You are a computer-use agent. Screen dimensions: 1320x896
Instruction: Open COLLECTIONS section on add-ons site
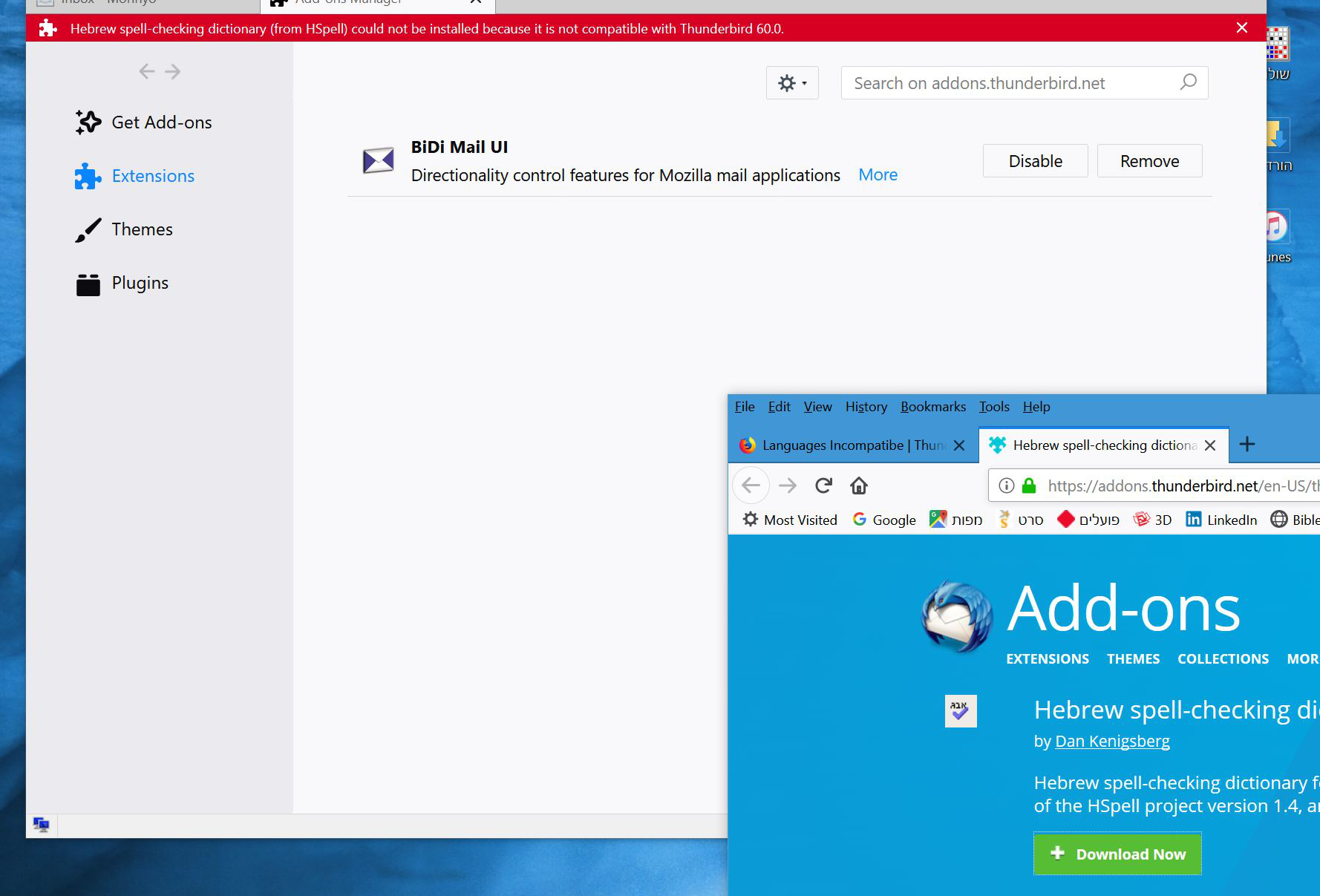coord(1223,659)
